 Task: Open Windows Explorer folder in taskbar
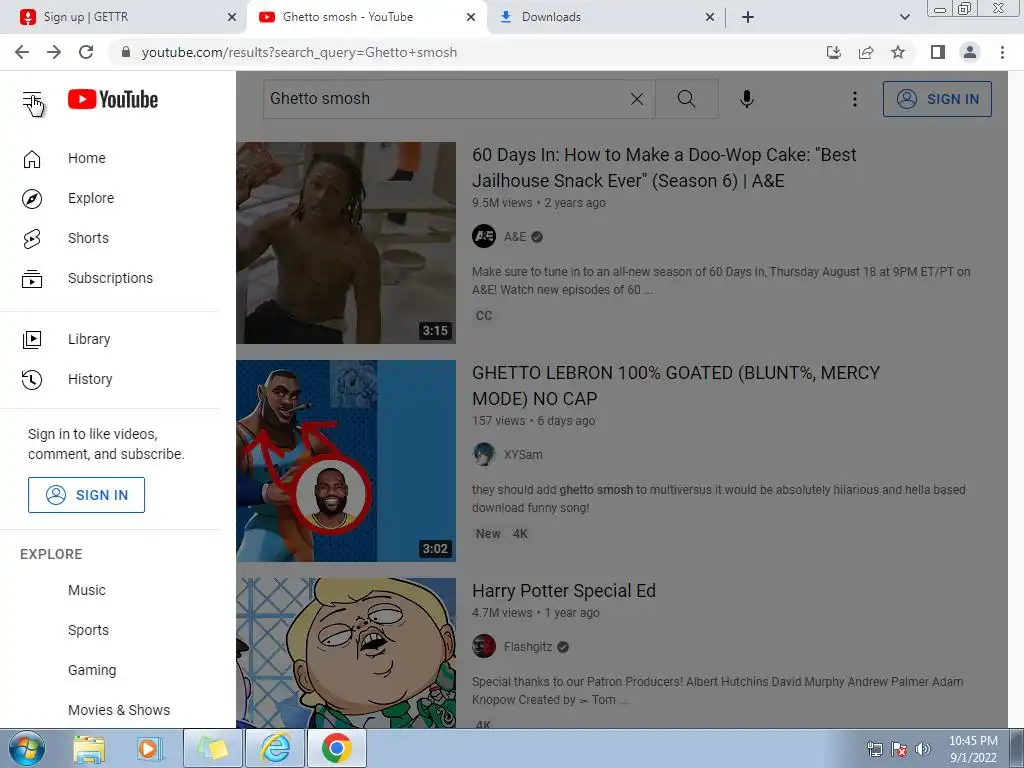89,748
